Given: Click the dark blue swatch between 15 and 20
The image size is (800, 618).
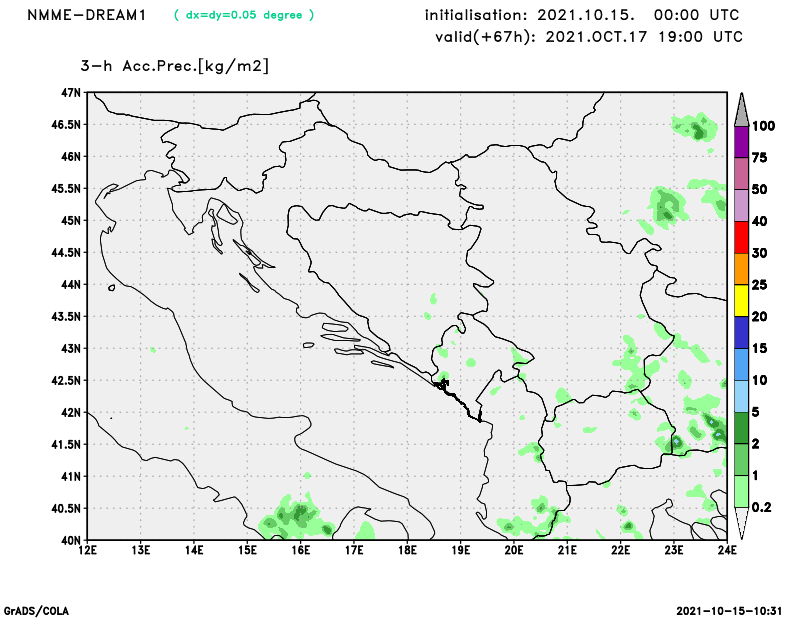Looking at the screenshot, I should tap(741, 332).
